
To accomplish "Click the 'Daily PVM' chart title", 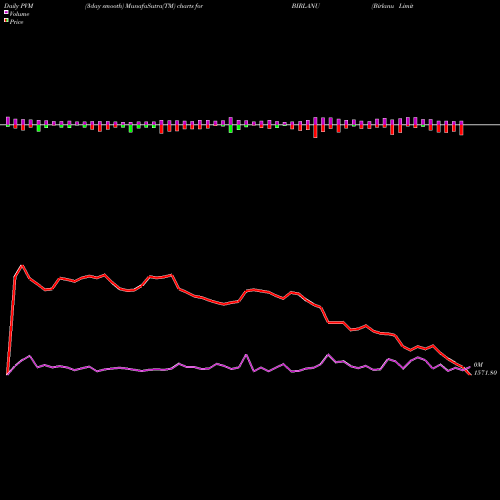I will (x=19, y=6).
